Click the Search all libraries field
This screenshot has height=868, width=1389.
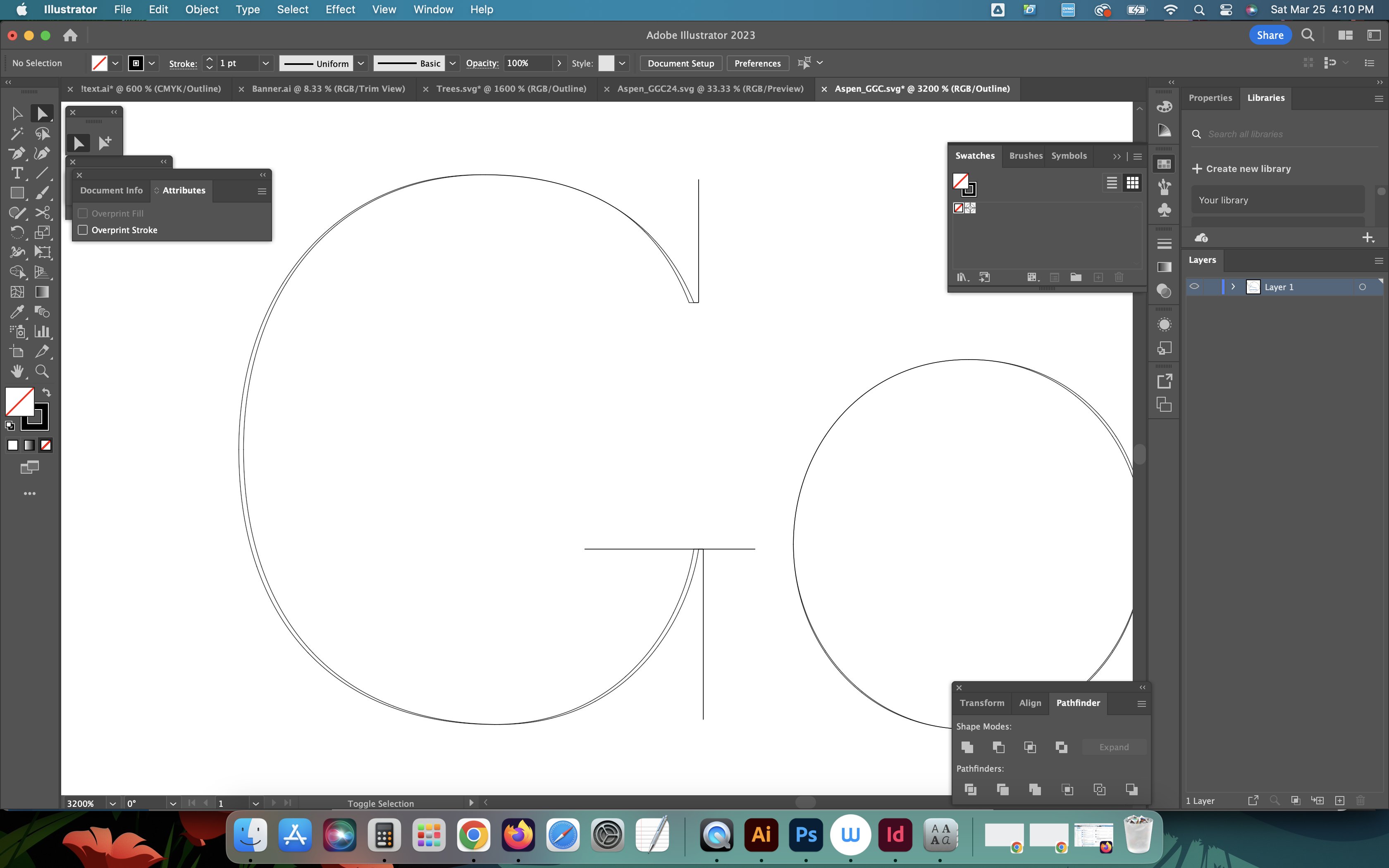1286,134
